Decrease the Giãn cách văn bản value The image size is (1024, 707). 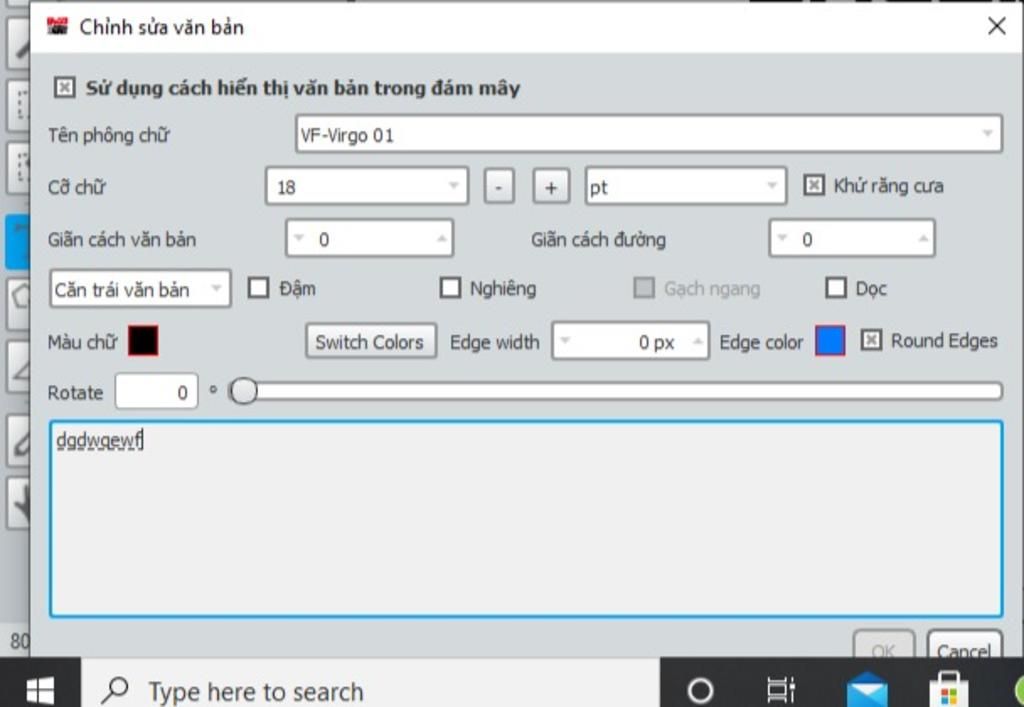pyautogui.click(x=298, y=238)
